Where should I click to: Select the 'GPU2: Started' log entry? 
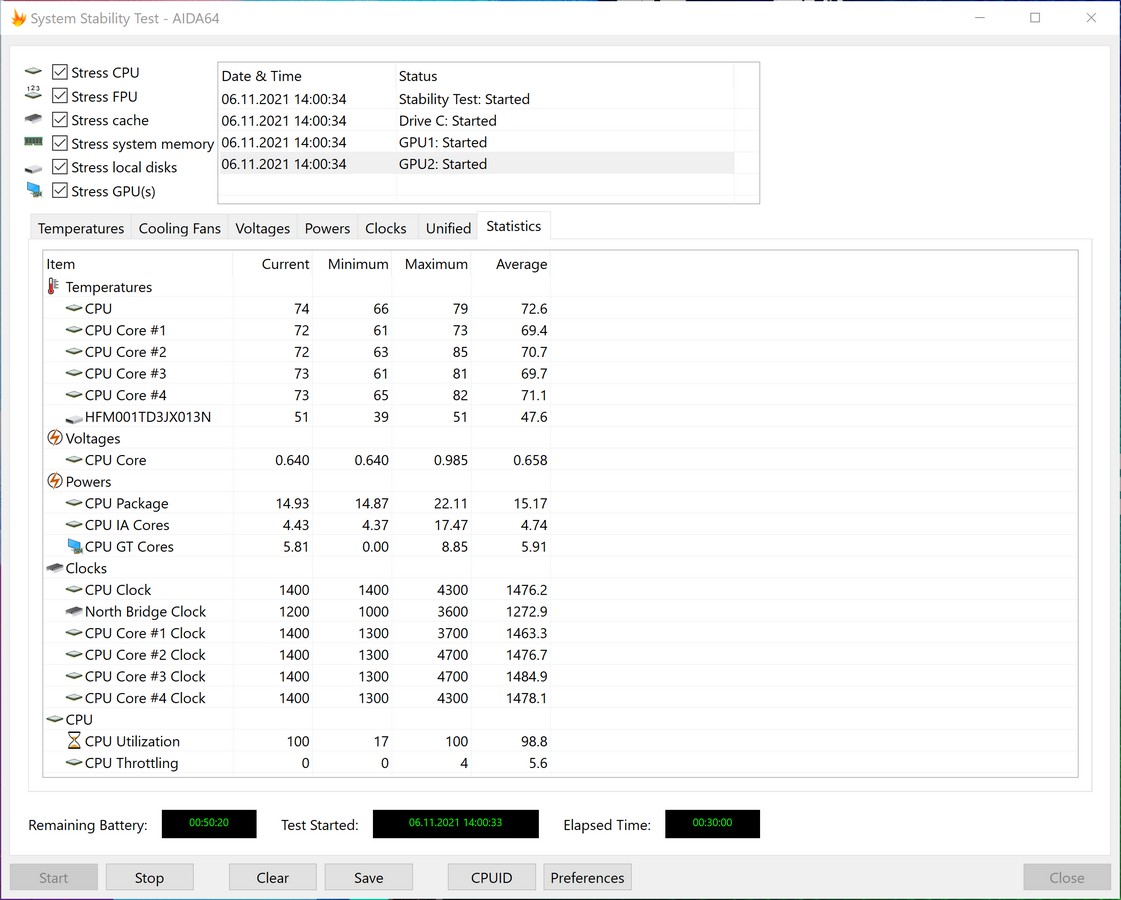click(476, 163)
